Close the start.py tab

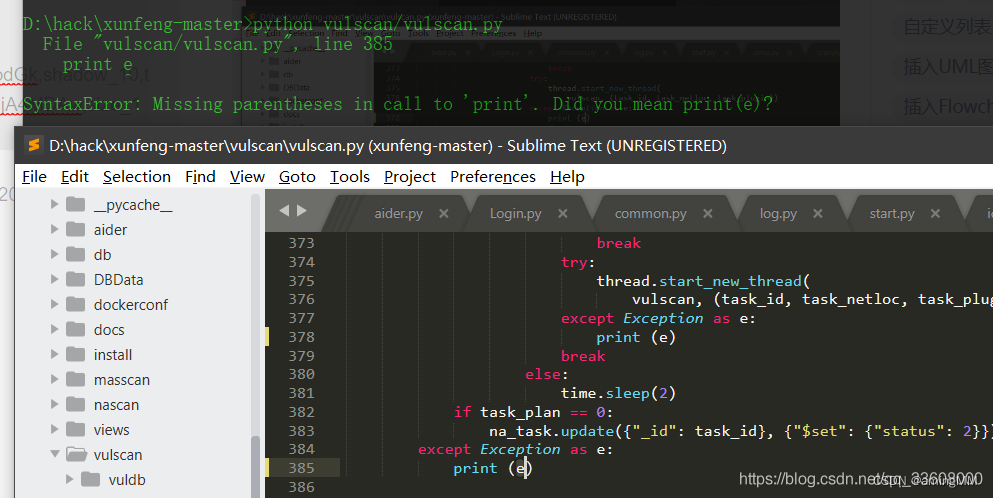(935, 214)
